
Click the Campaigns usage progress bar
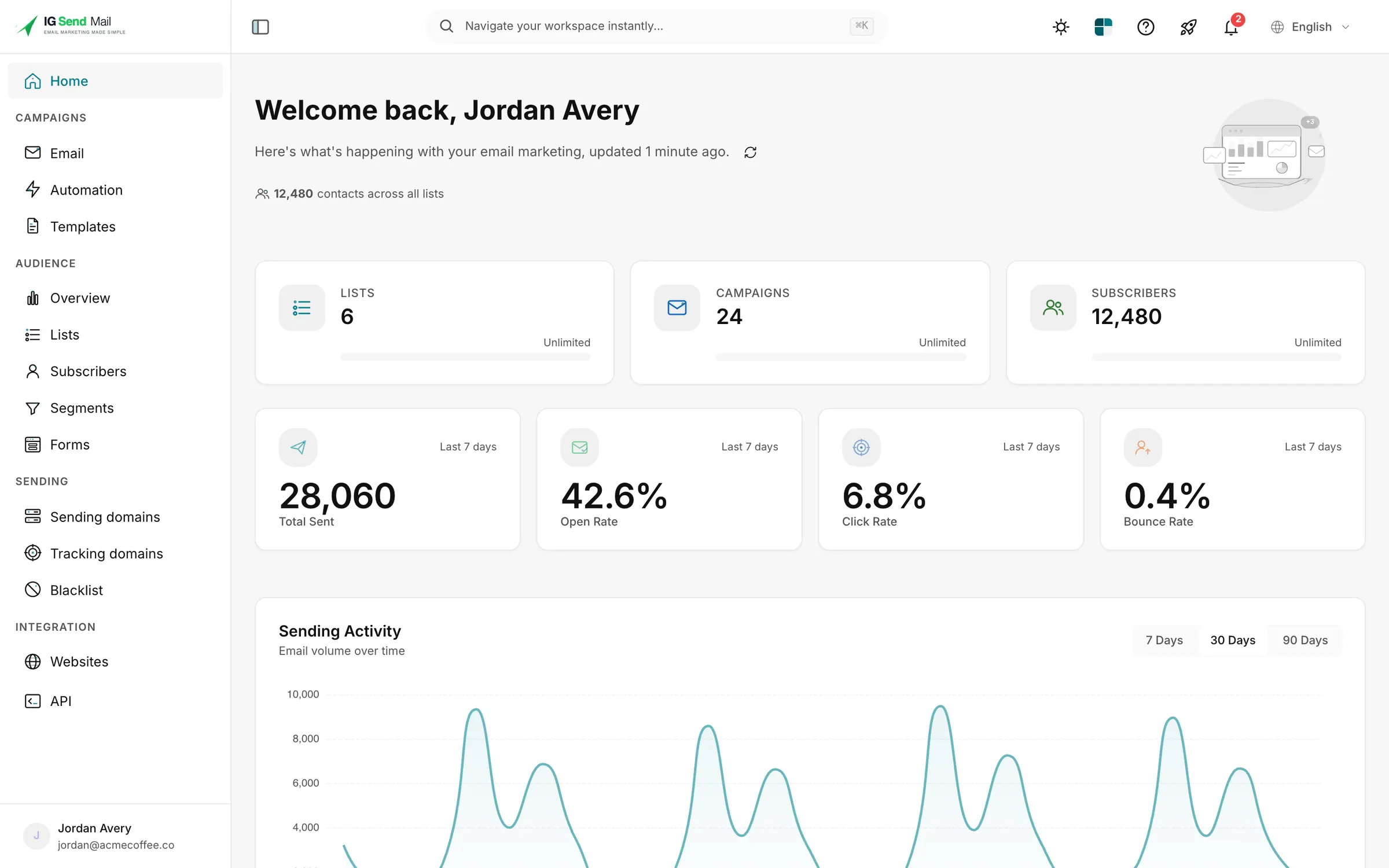pyautogui.click(x=841, y=357)
